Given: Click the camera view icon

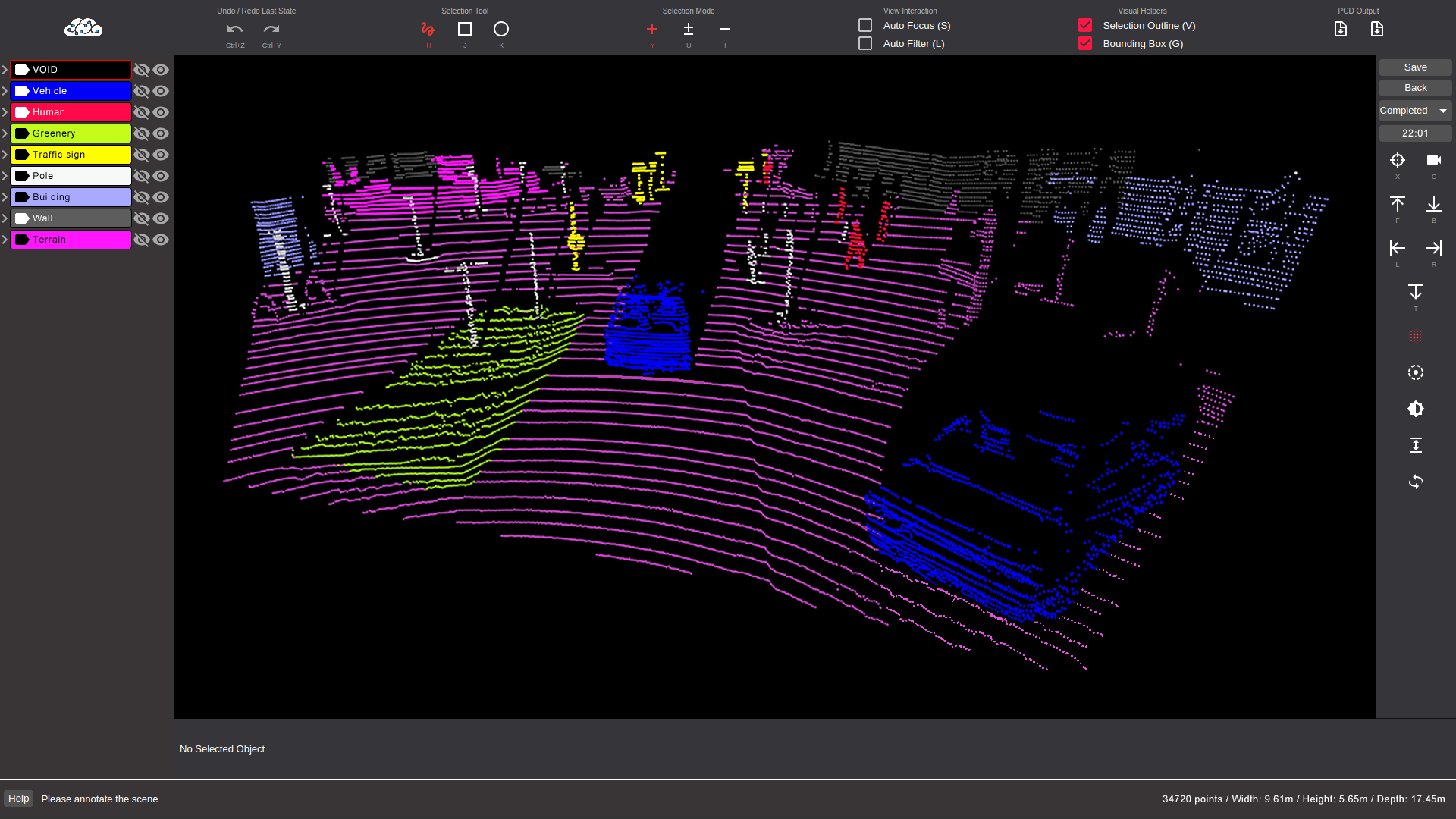Looking at the screenshot, I should click(x=1434, y=160).
